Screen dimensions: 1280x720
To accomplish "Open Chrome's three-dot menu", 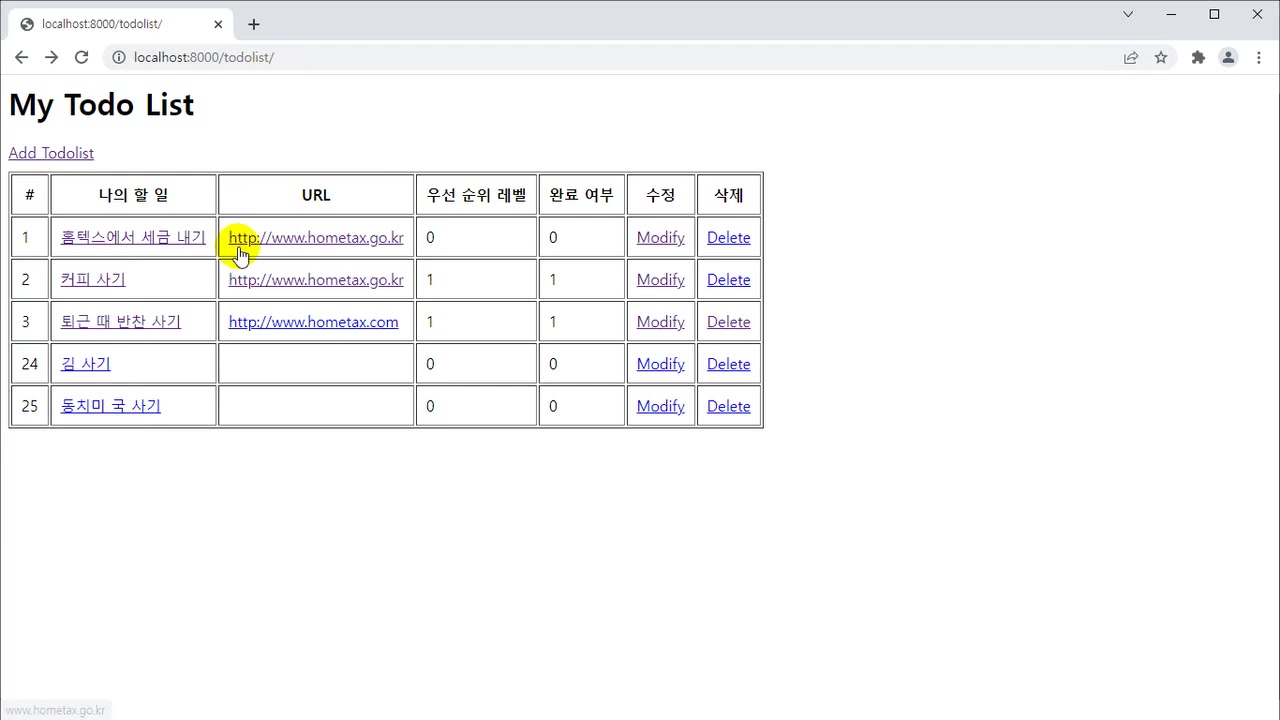I will click(x=1258, y=57).
